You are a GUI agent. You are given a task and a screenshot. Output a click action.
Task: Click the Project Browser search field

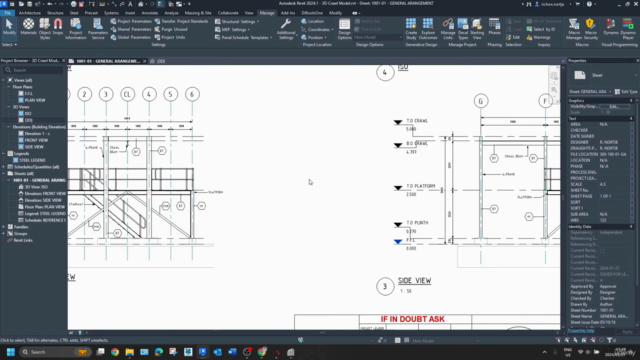click(x=33, y=70)
